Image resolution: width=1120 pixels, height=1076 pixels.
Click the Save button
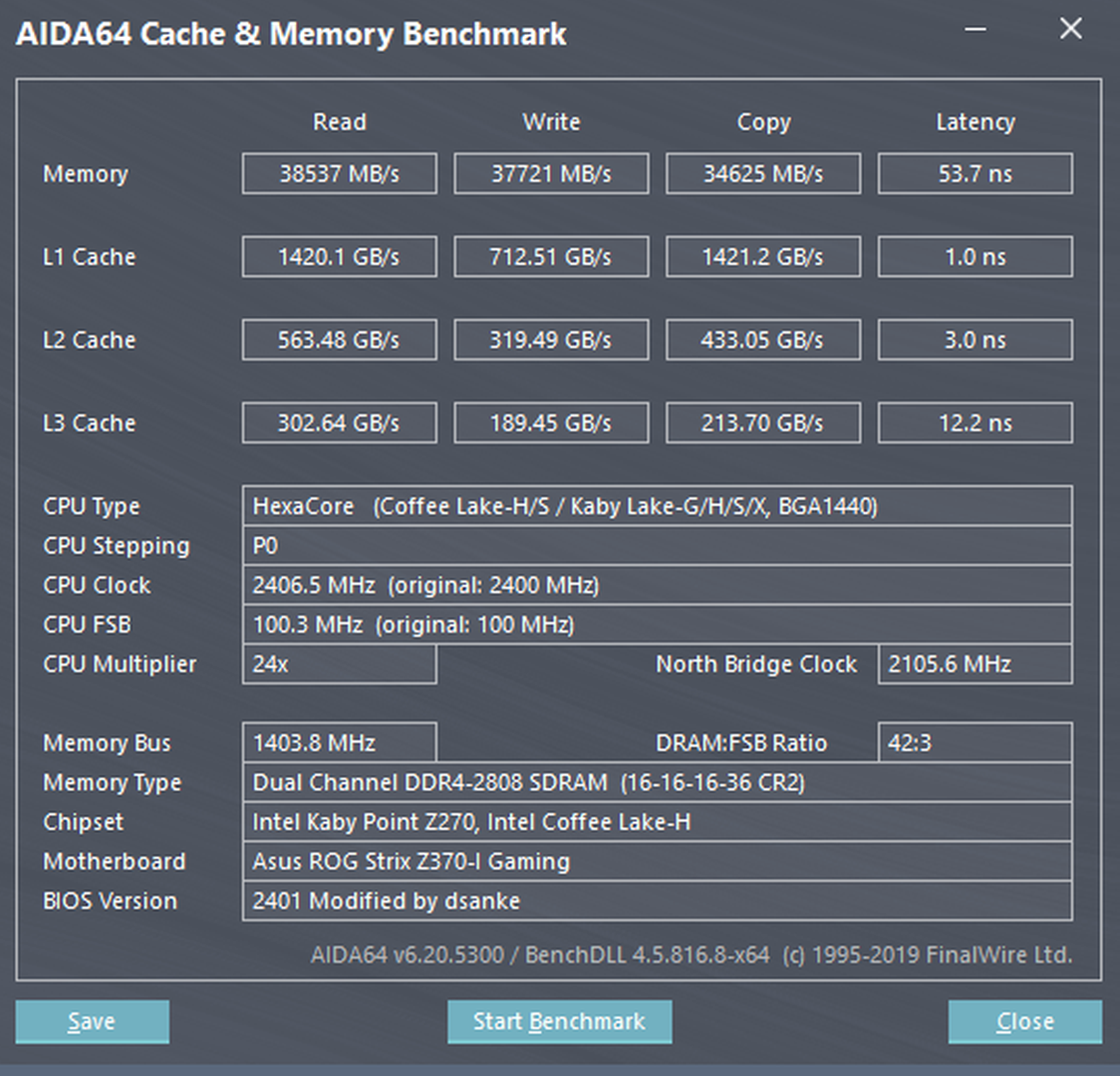point(92,1022)
